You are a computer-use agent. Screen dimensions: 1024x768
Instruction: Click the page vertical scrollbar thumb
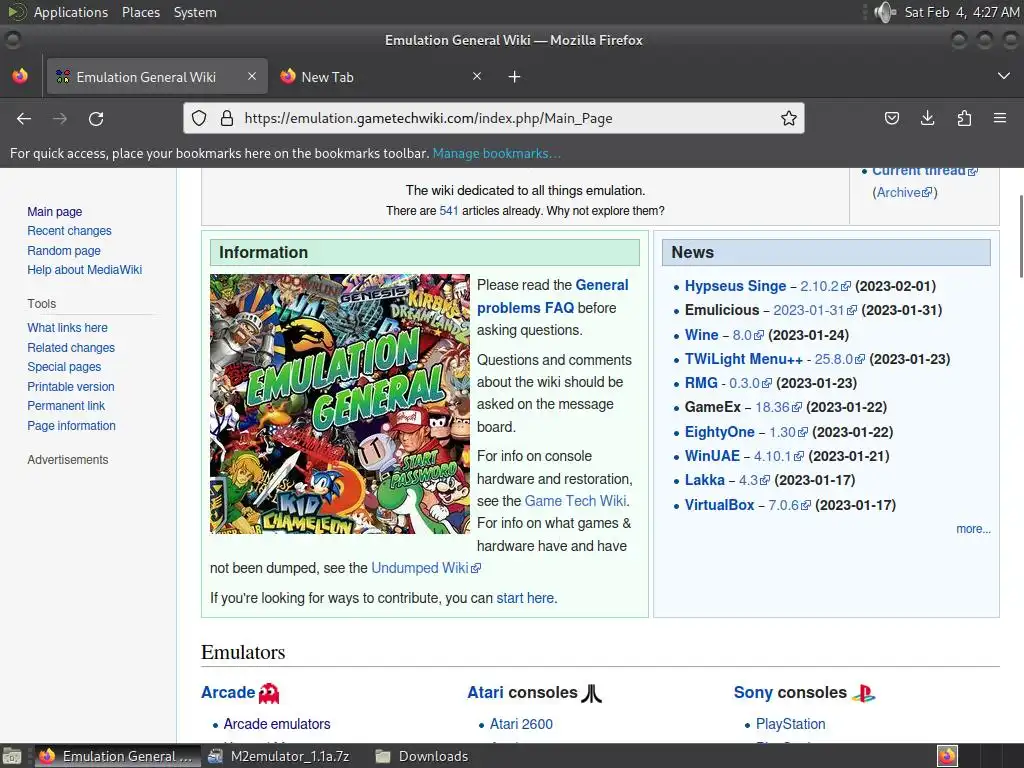tap(1020, 236)
